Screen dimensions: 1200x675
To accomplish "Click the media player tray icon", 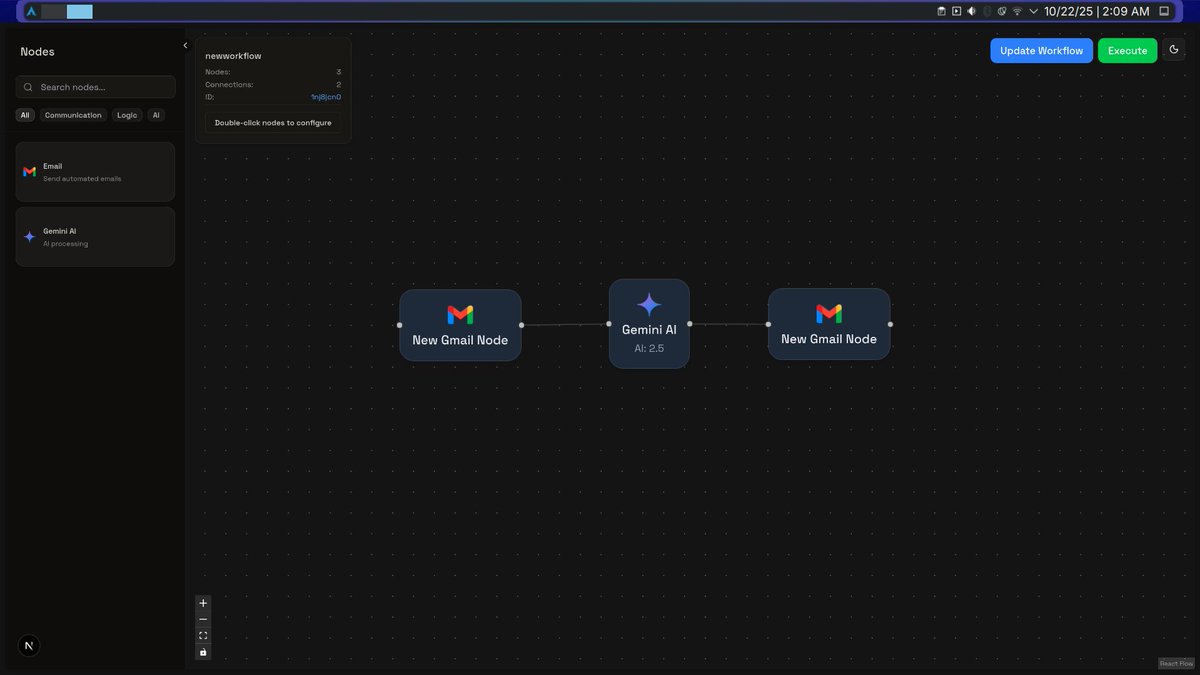I will tap(957, 11).
